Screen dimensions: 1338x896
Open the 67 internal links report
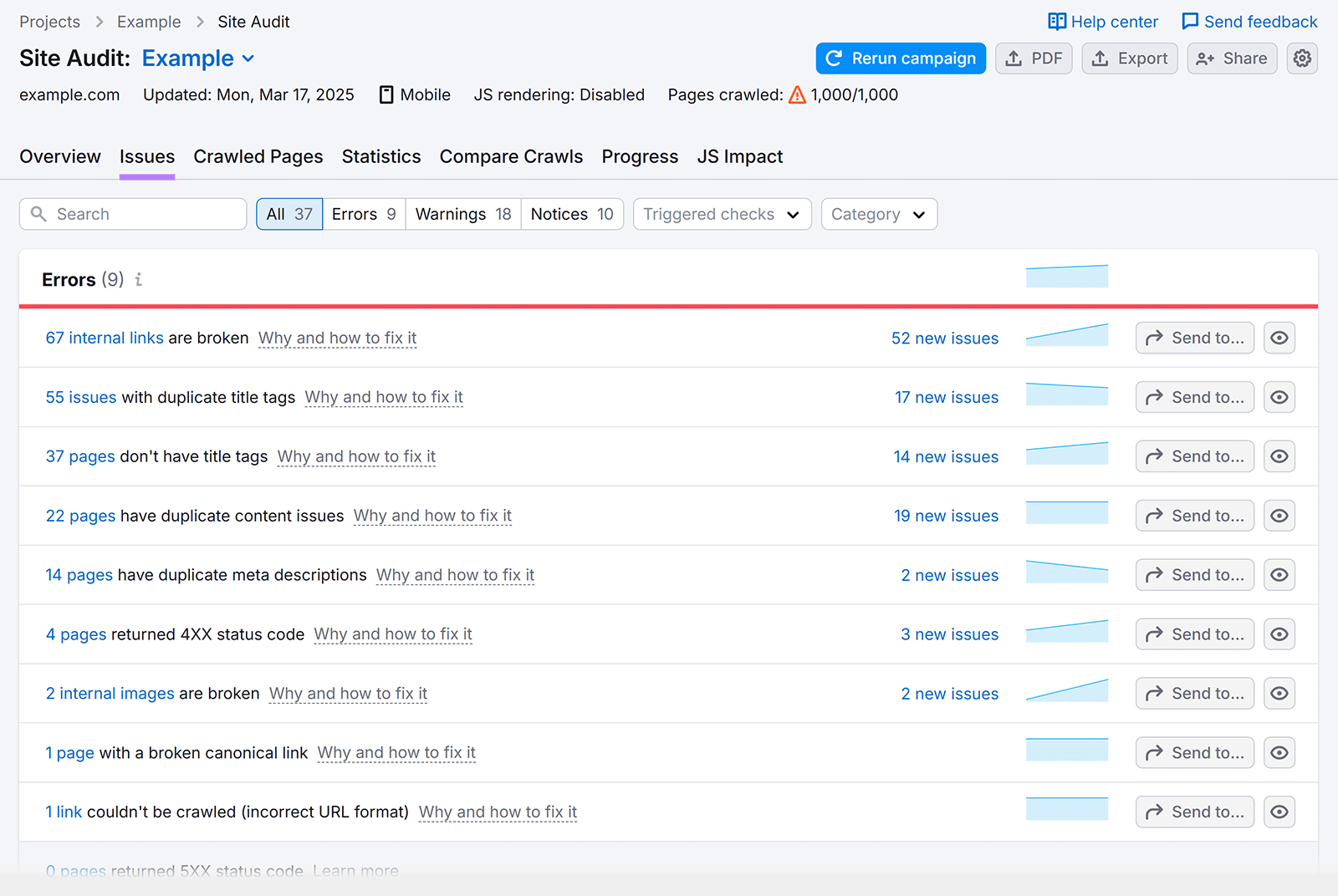[104, 338]
